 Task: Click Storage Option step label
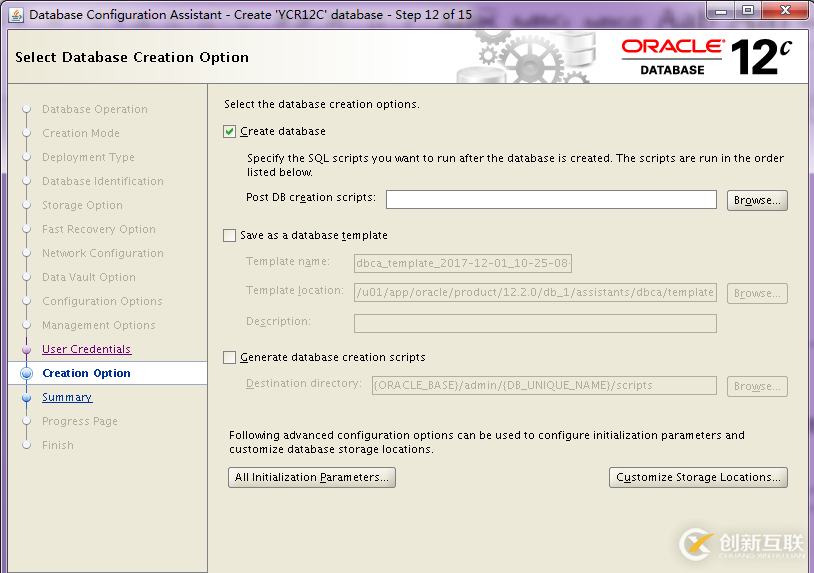point(83,205)
